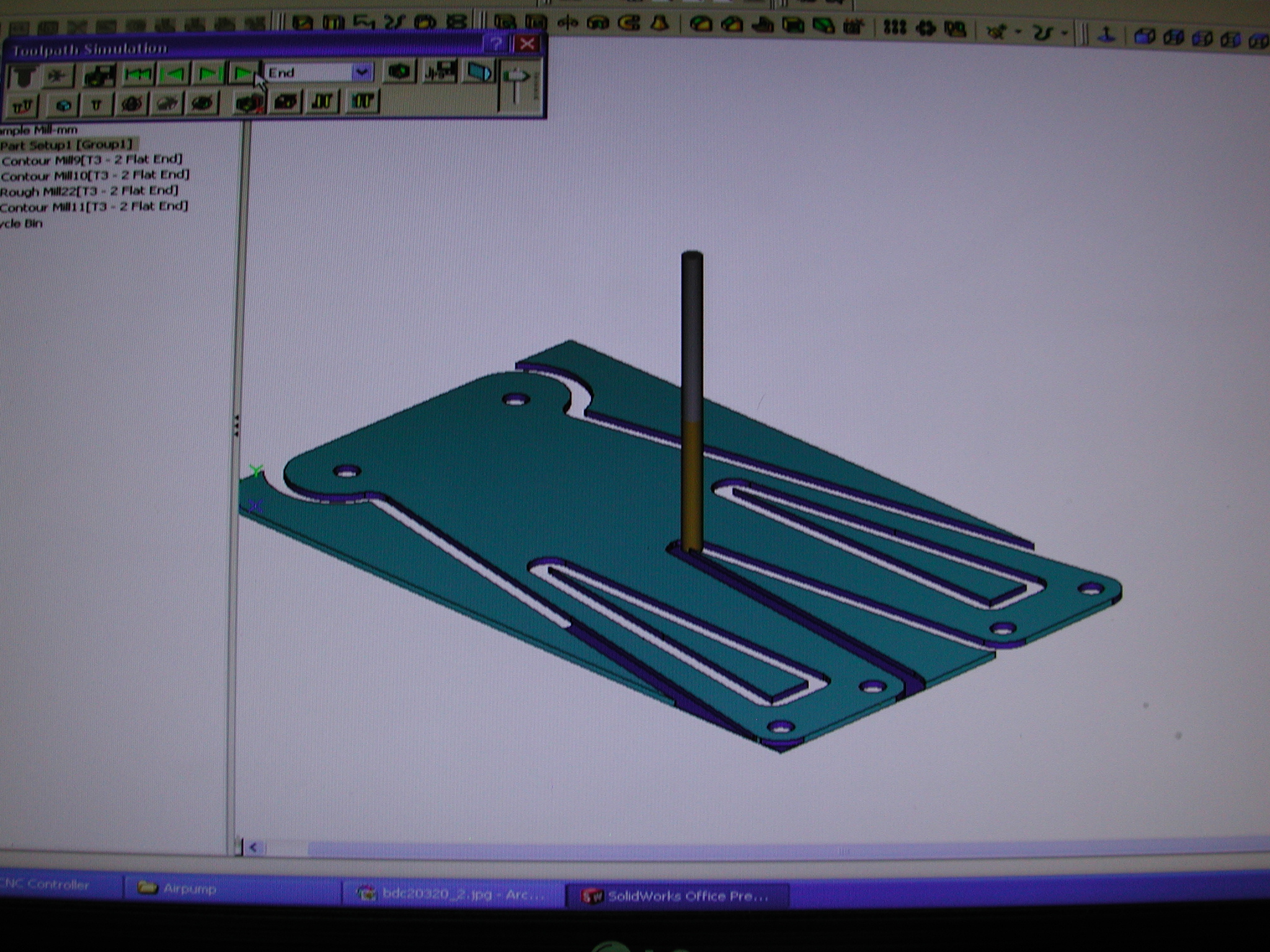Select Part Setup1 [Group1] in tree

tap(67, 145)
